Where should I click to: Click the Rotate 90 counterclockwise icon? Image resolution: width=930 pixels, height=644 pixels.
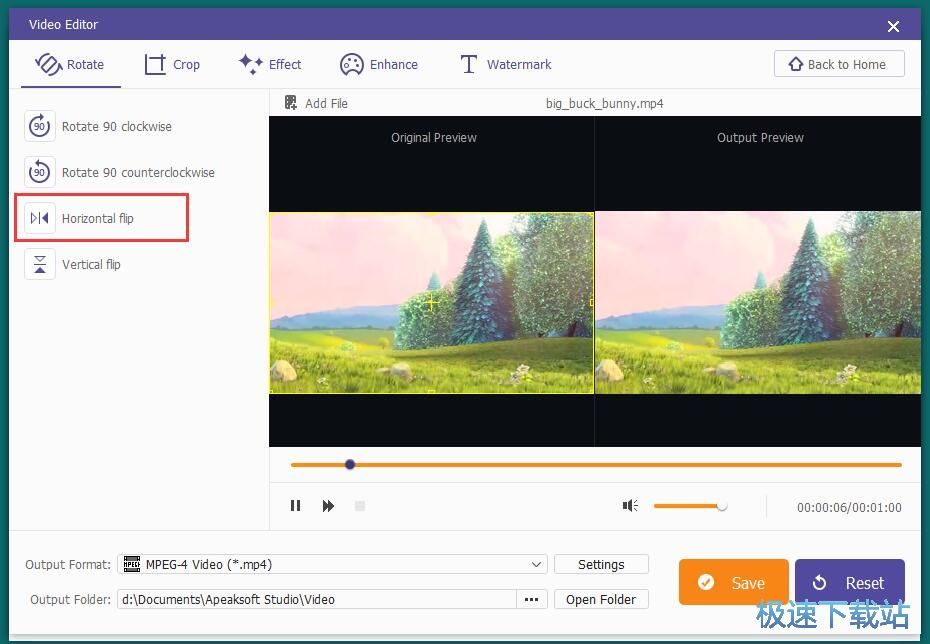pyautogui.click(x=40, y=173)
